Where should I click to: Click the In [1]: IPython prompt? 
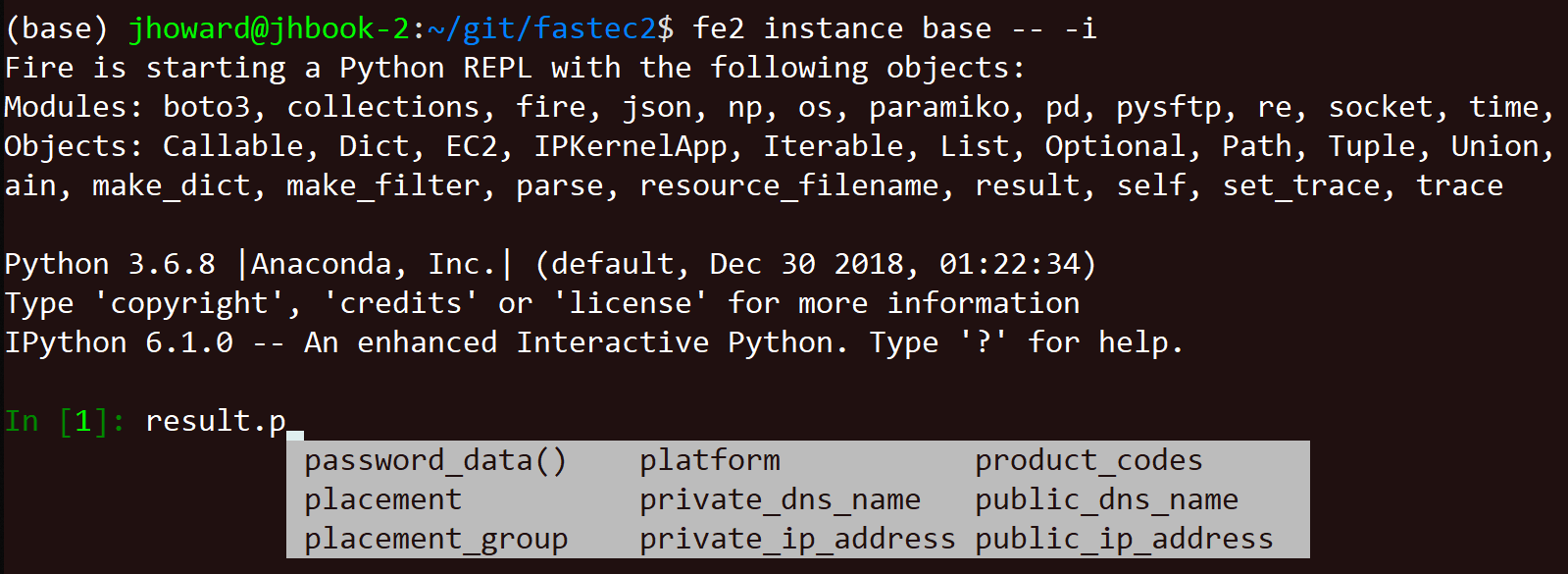click(x=65, y=421)
